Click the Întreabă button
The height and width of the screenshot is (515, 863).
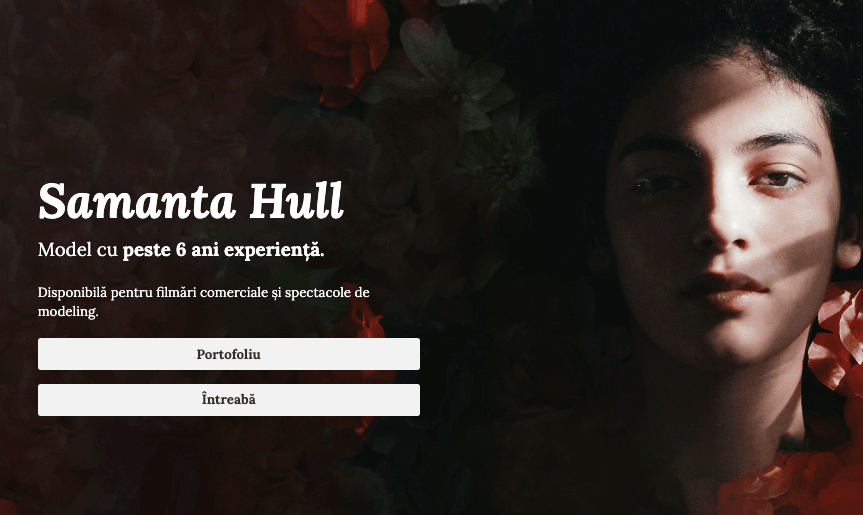click(x=228, y=399)
